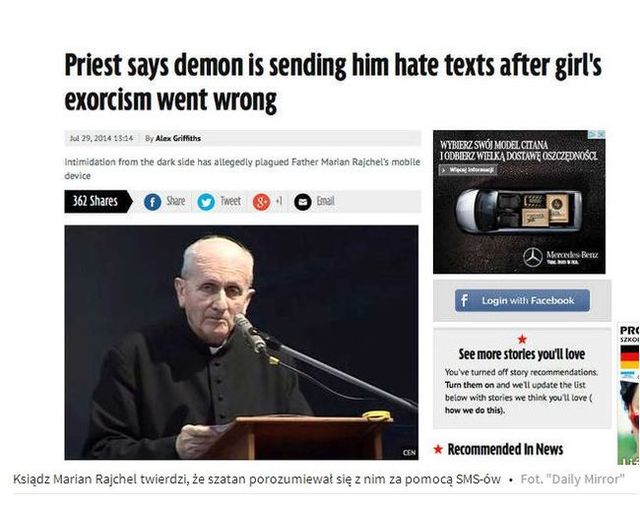Click the 362 Shares counter badge
Viewport: 640px width, 508px height.
click(98, 201)
